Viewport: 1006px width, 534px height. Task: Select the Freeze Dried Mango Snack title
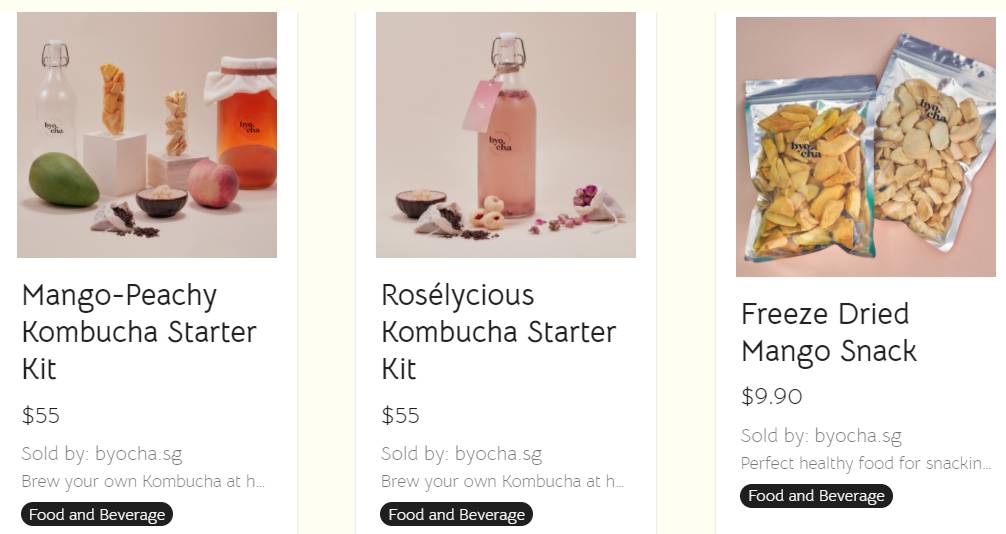click(829, 332)
